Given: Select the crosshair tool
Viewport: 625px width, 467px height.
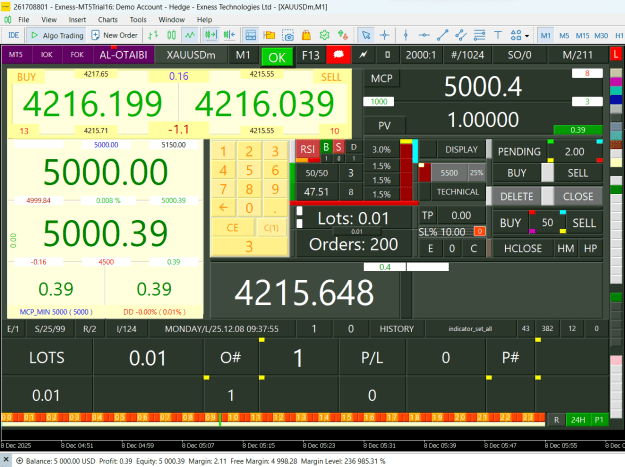Looking at the screenshot, I should (385, 35).
